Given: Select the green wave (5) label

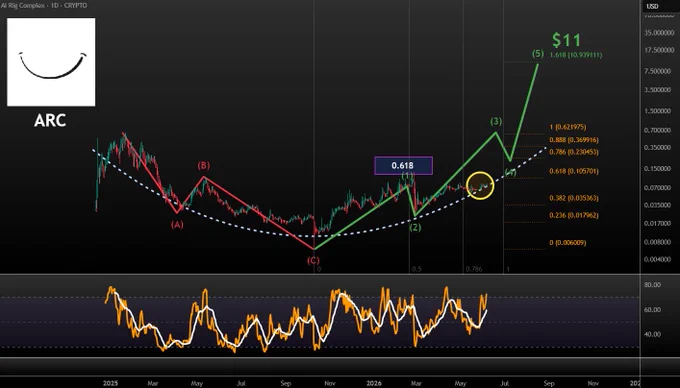Looking at the screenshot, I should [x=538, y=54].
